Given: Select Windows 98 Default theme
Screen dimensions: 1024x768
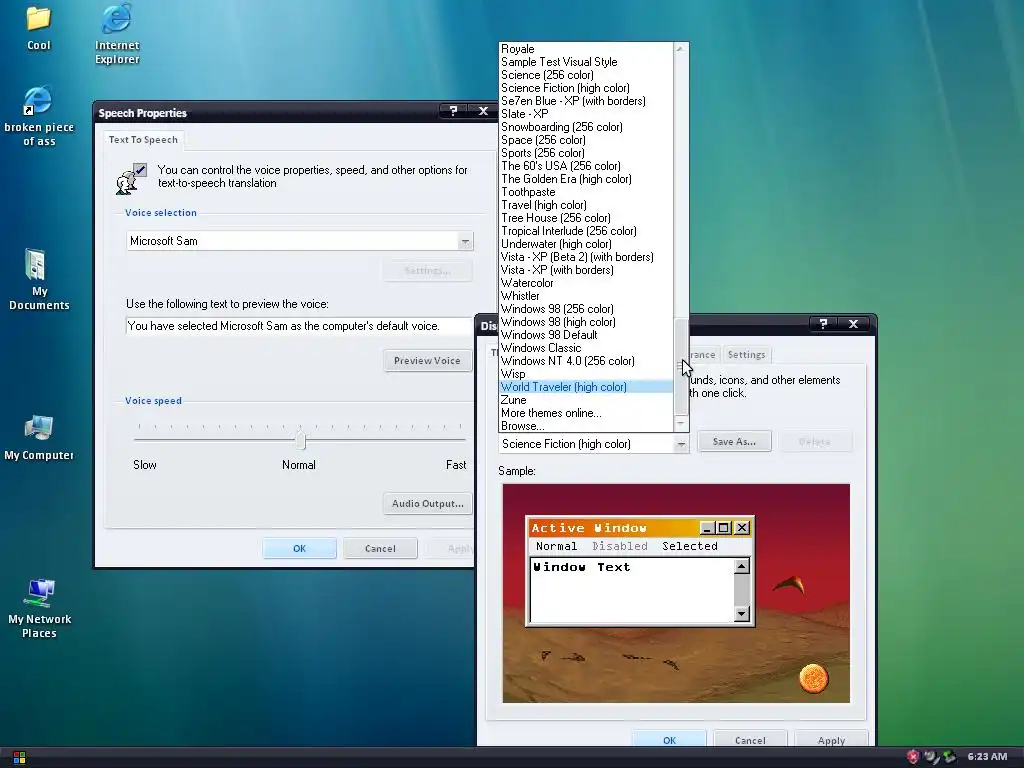Looking at the screenshot, I should tap(586, 335).
